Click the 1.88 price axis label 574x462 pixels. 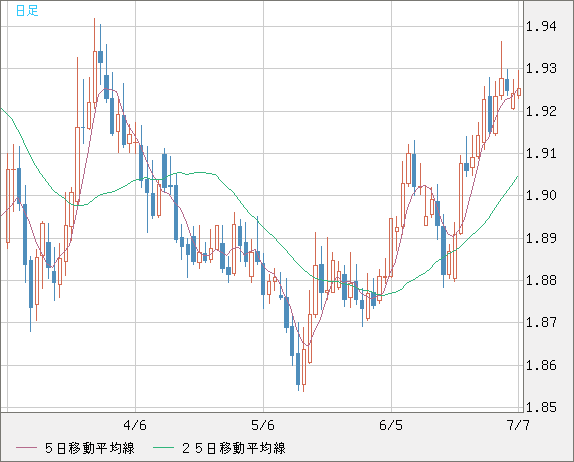(541, 280)
